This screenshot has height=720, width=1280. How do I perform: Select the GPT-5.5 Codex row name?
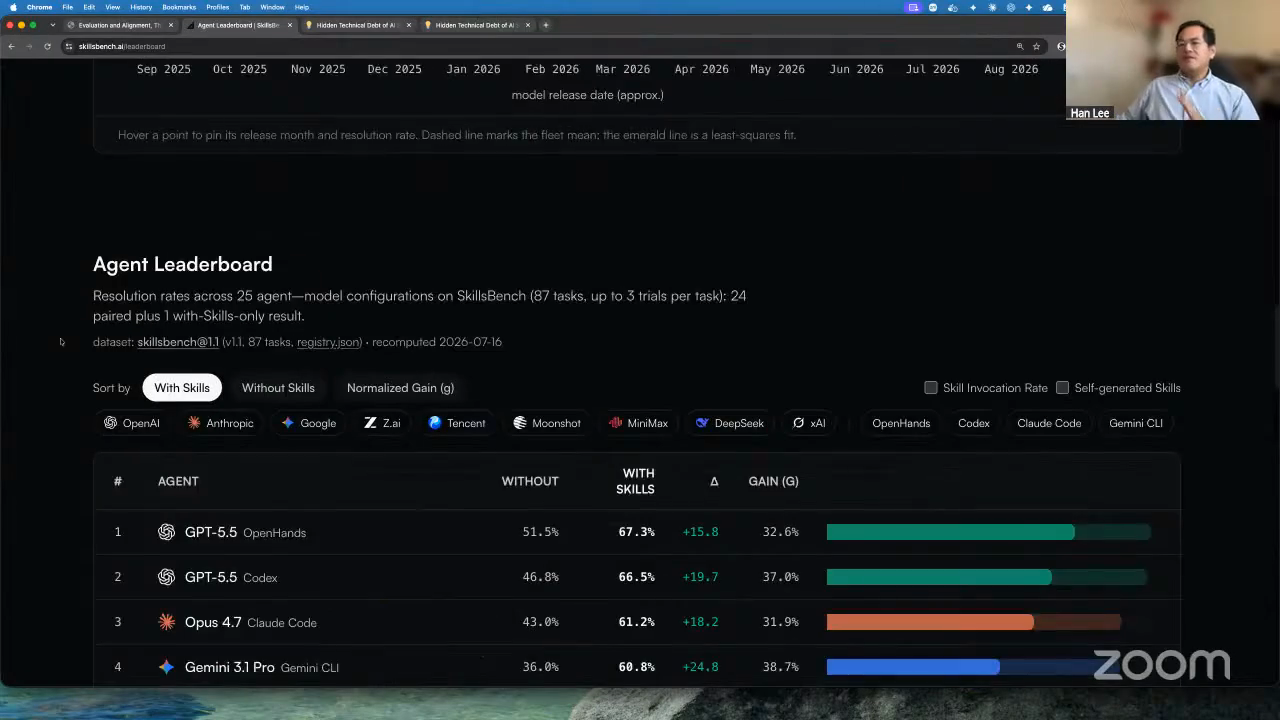(x=231, y=577)
